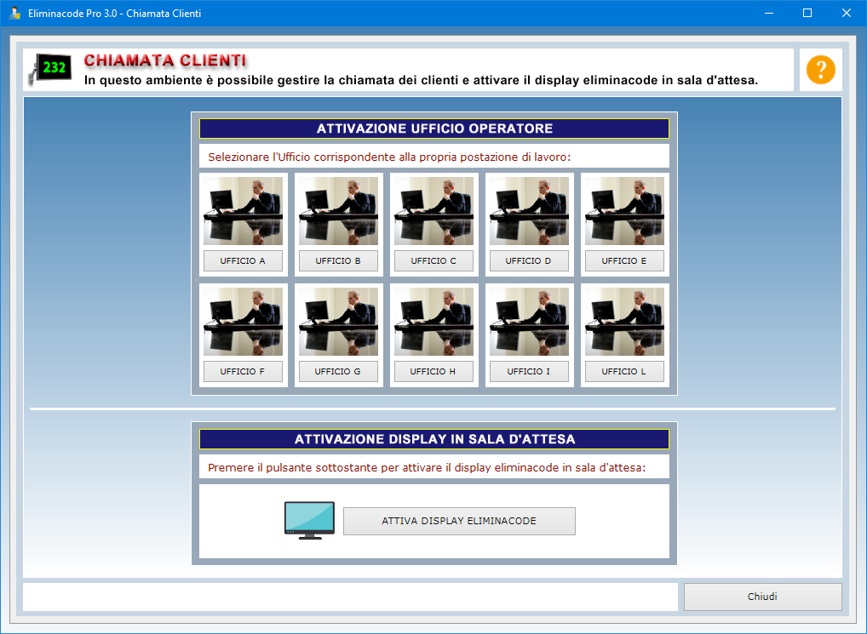Maximize the Eliminacode Pro window
This screenshot has width=867, height=634.
point(807,13)
